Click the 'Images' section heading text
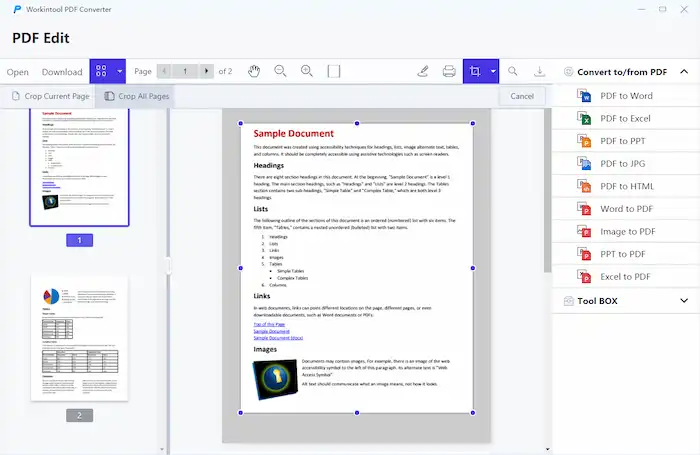This screenshot has width=700, height=455. [265, 349]
